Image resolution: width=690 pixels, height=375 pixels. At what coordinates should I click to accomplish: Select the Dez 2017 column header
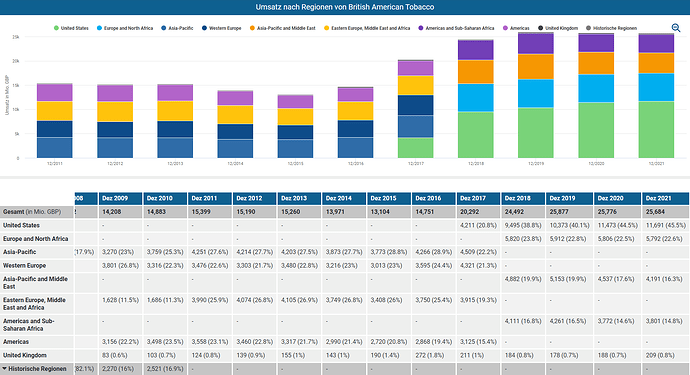tap(478, 199)
